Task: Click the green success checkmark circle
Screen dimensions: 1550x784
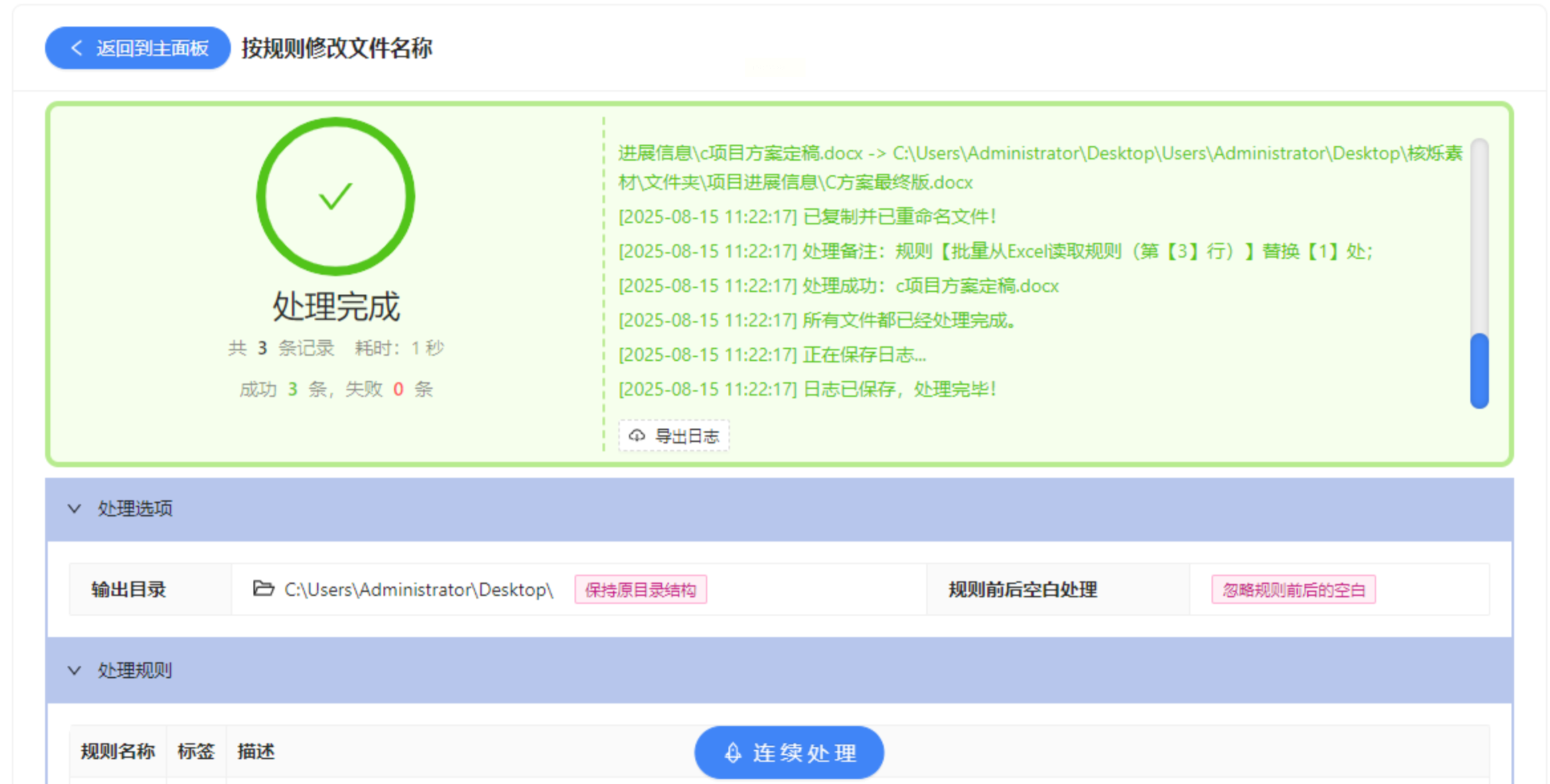Action: point(335,196)
